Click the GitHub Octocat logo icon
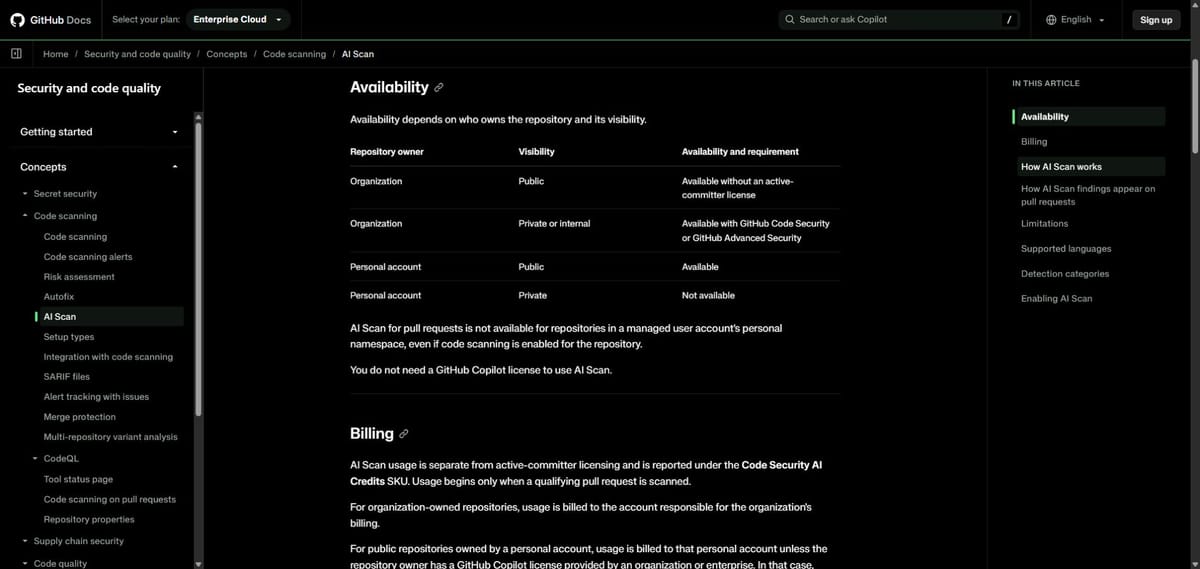The width and height of the screenshot is (1200, 569). tap(17, 19)
